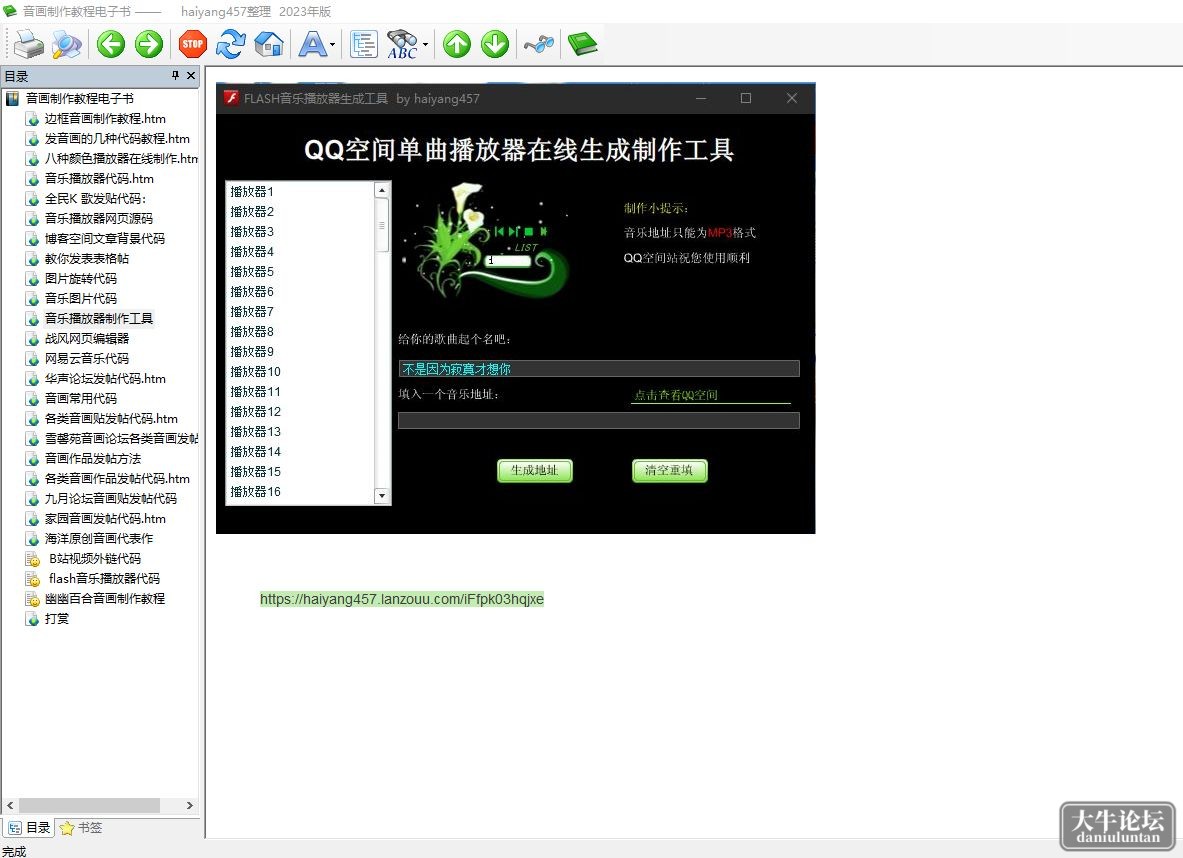Go forward using the green right arrow

pyautogui.click(x=149, y=45)
